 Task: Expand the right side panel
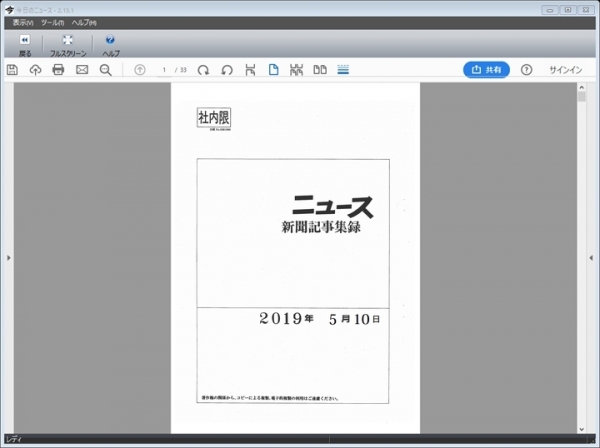[x=590, y=258]
